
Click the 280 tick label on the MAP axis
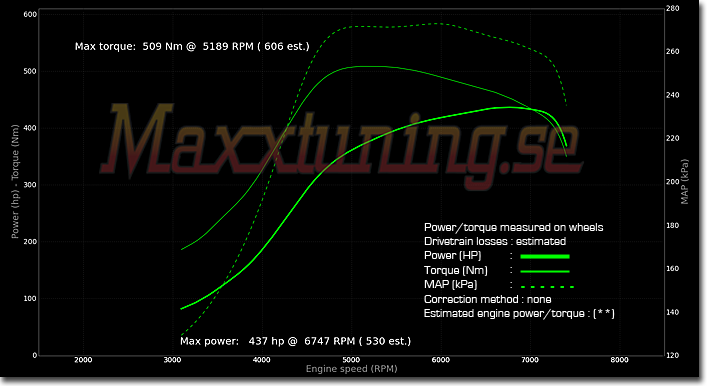click(673, 8)
